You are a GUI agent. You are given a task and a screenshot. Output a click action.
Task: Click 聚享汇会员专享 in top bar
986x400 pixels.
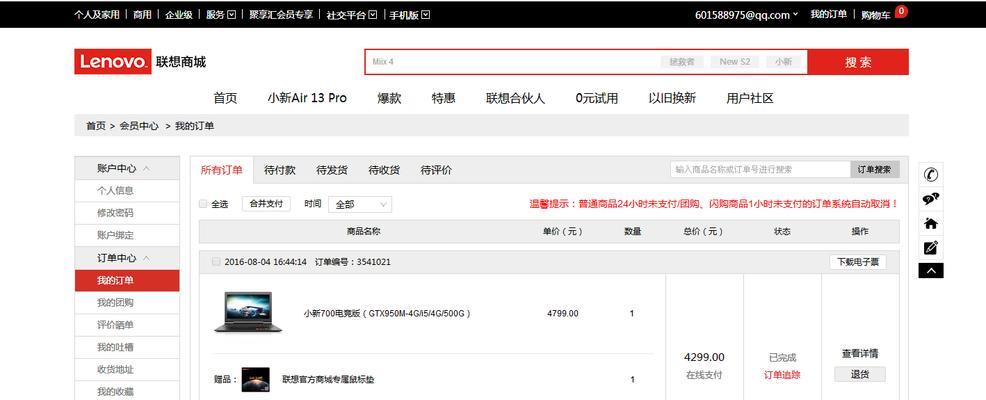pyautogui.click(x=280, y=14)
